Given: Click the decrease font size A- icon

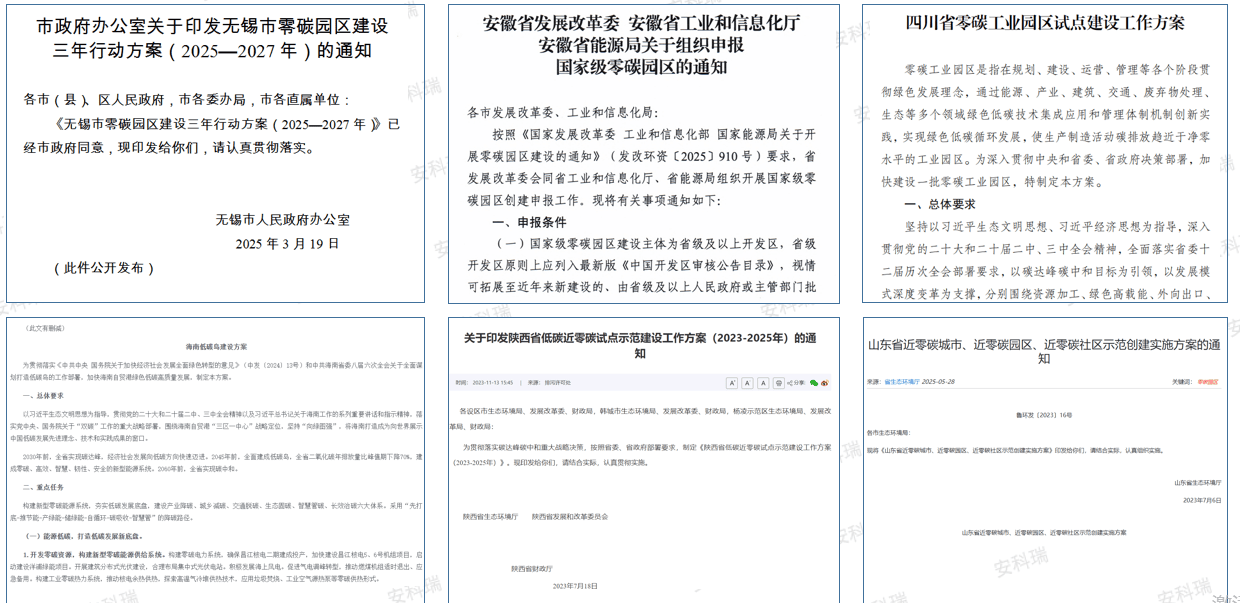Looking at the screenshot, I should click(x=747, y=383).
